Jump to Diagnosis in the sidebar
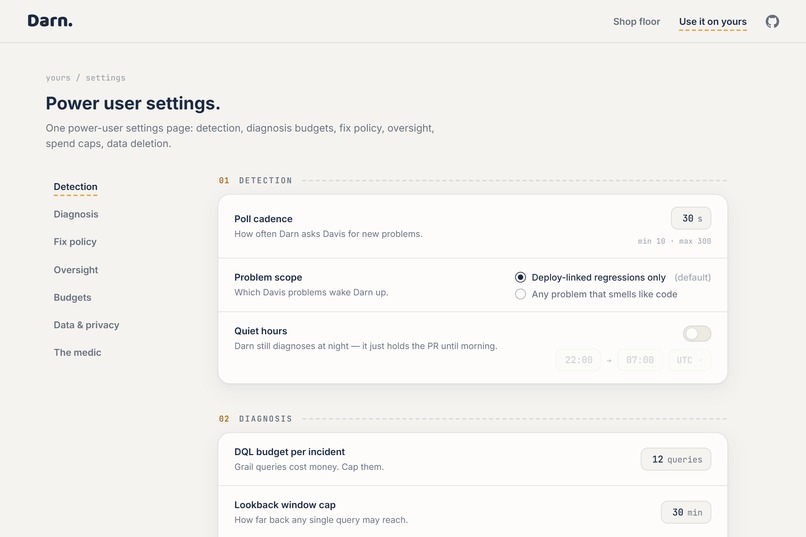The height and width of the screenshot is (537, 806). [x=76, y=214]
